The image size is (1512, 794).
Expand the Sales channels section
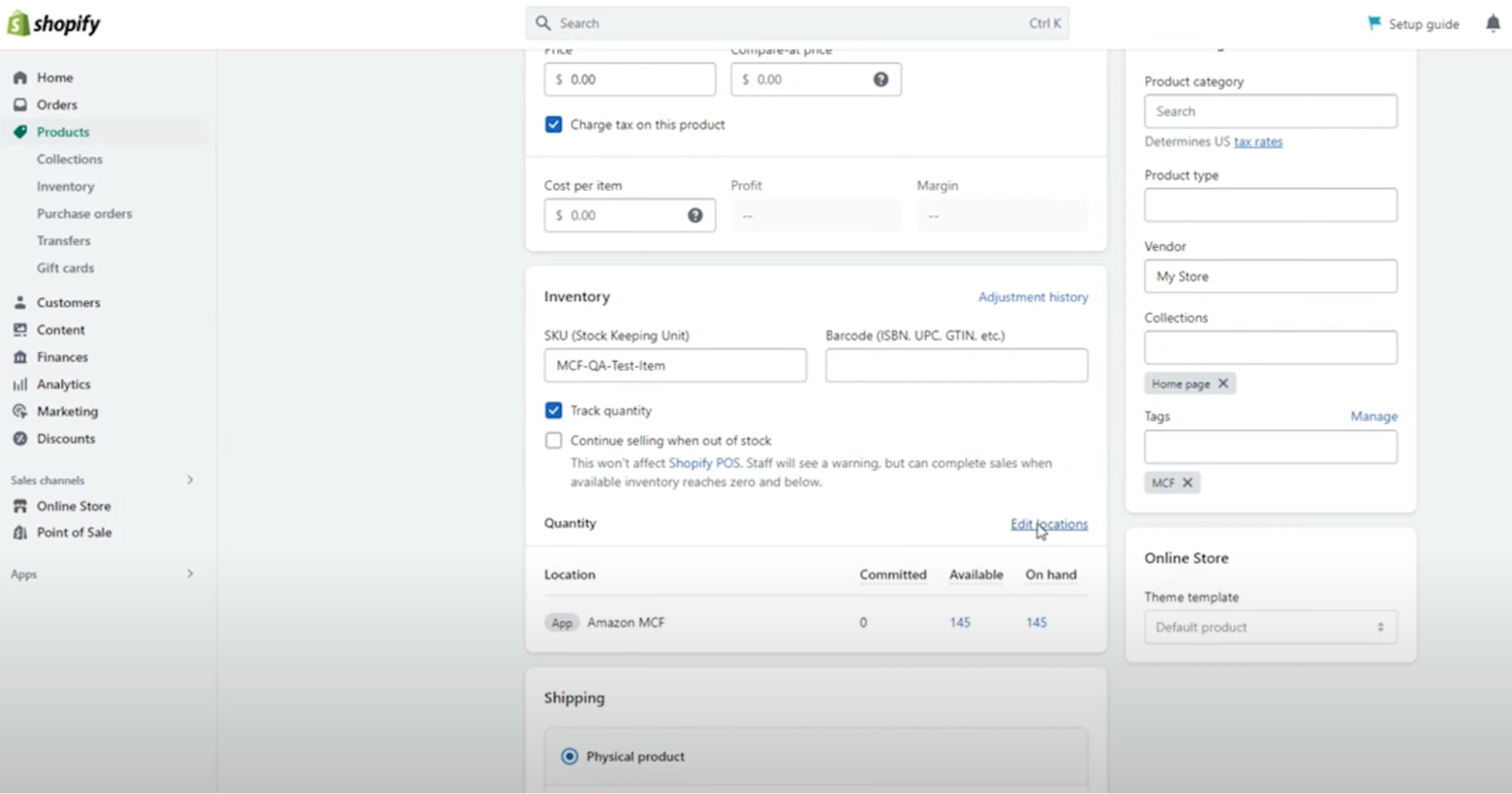point(190,480)
